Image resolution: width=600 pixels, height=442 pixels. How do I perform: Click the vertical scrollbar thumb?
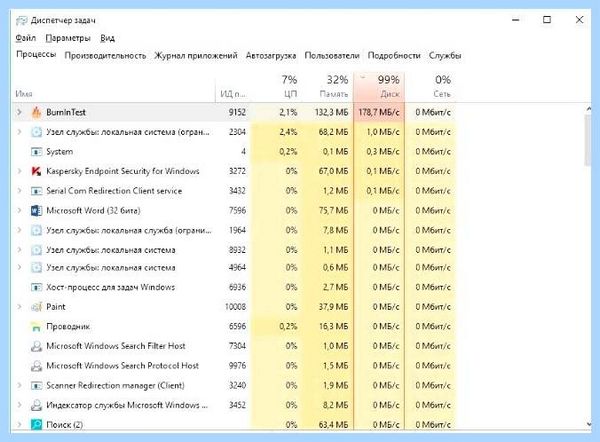click(x=588, y=140)
